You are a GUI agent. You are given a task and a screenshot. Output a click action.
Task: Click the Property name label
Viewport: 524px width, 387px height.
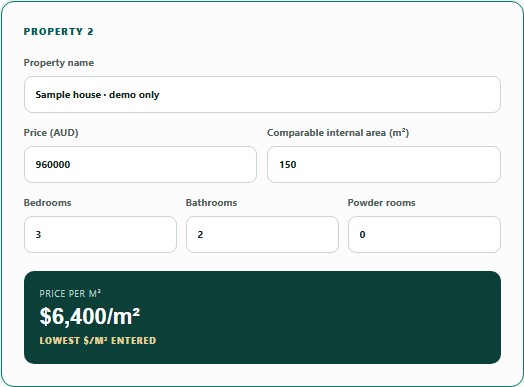pos(58,63)
